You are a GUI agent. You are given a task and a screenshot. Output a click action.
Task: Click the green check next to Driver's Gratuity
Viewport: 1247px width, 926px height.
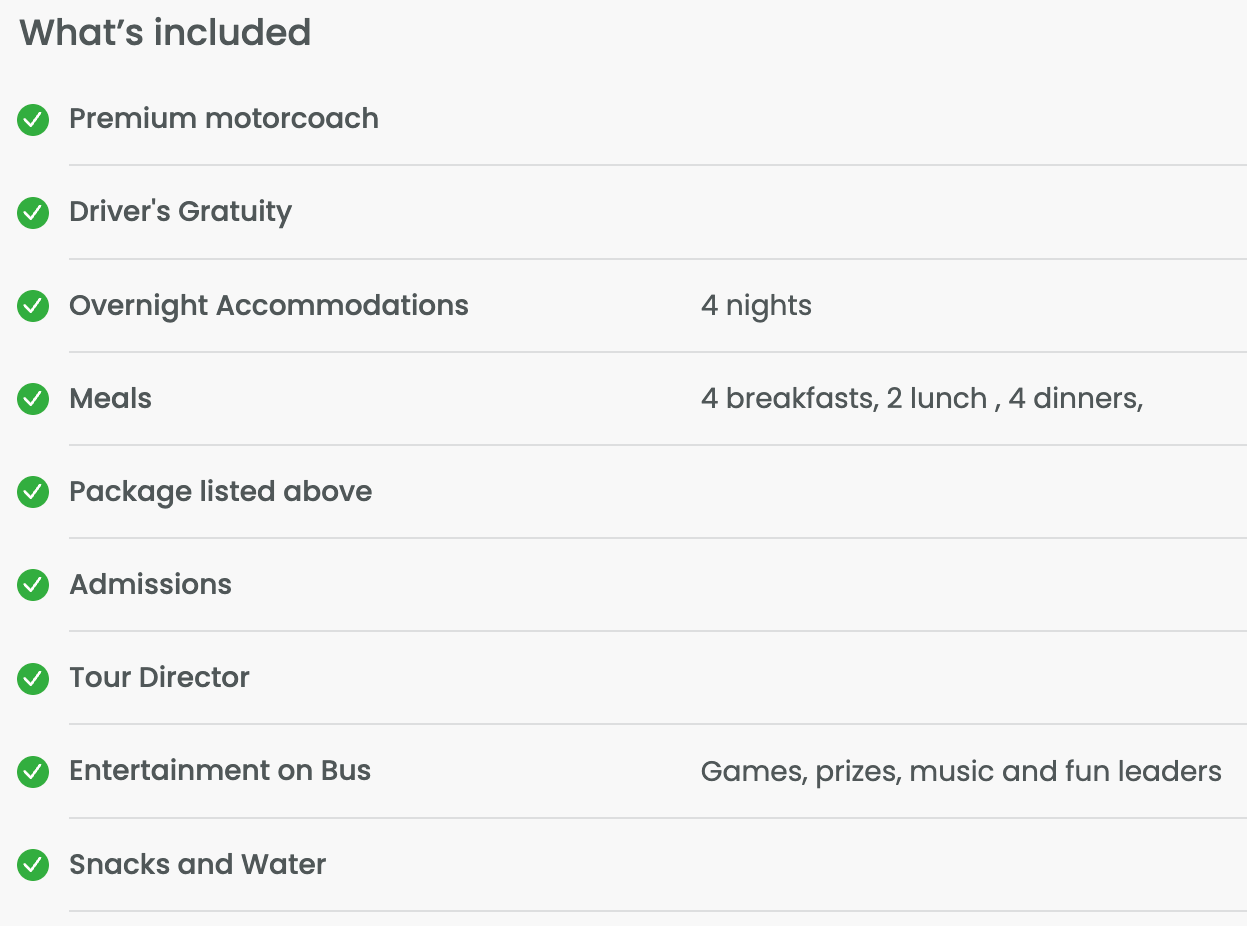click(x=33, y=213)
